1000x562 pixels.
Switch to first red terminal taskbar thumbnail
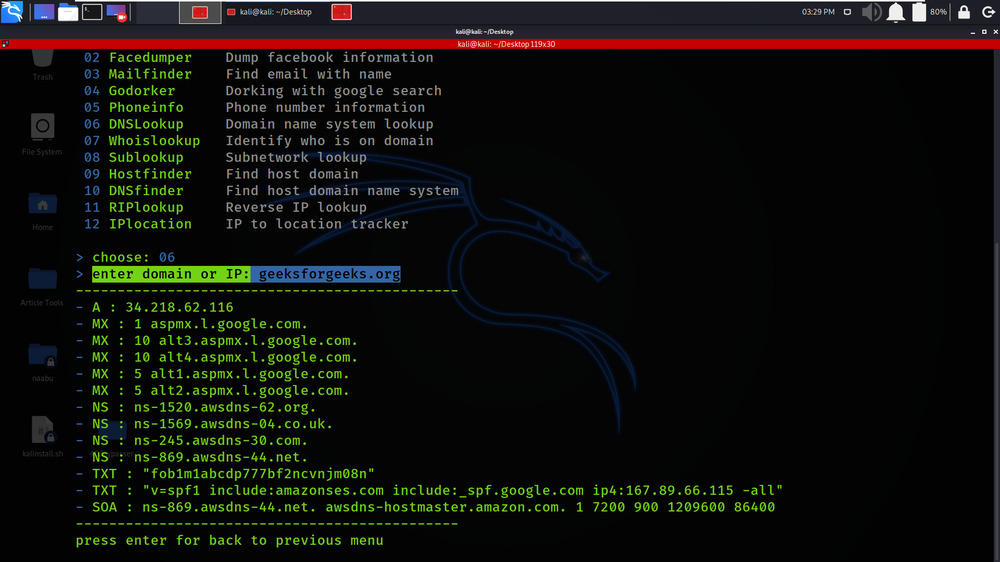point(200,12)
